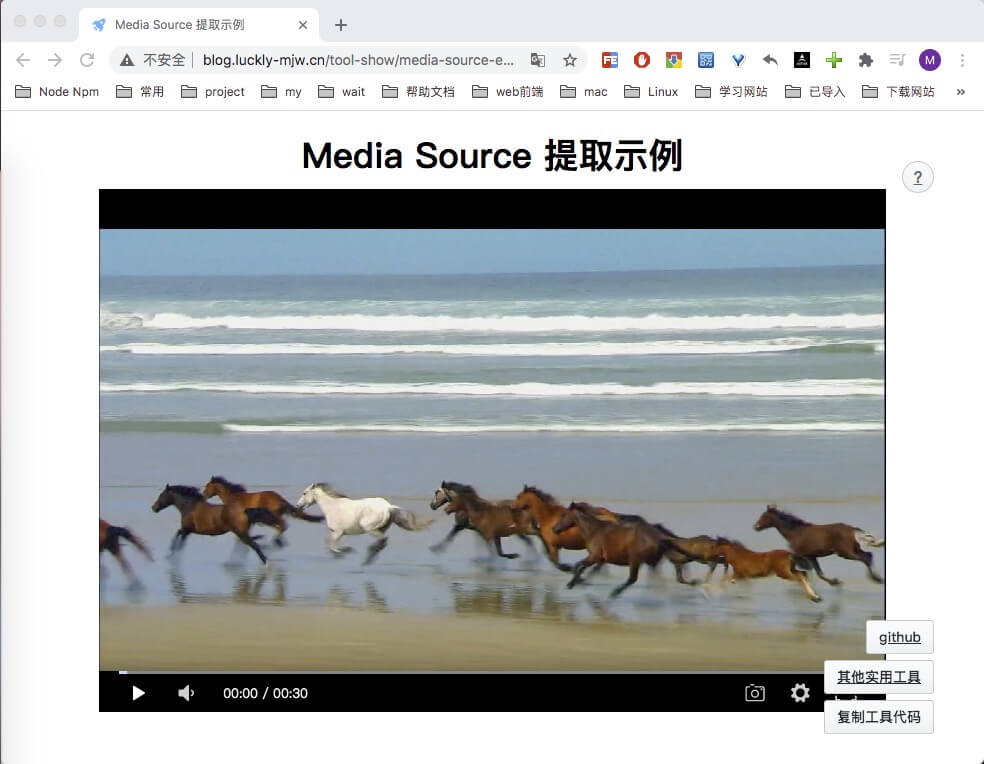The height and width of the screenshot is (764, 984).
Task: Click the 复制工具代码 button
Action: (878, 717)
